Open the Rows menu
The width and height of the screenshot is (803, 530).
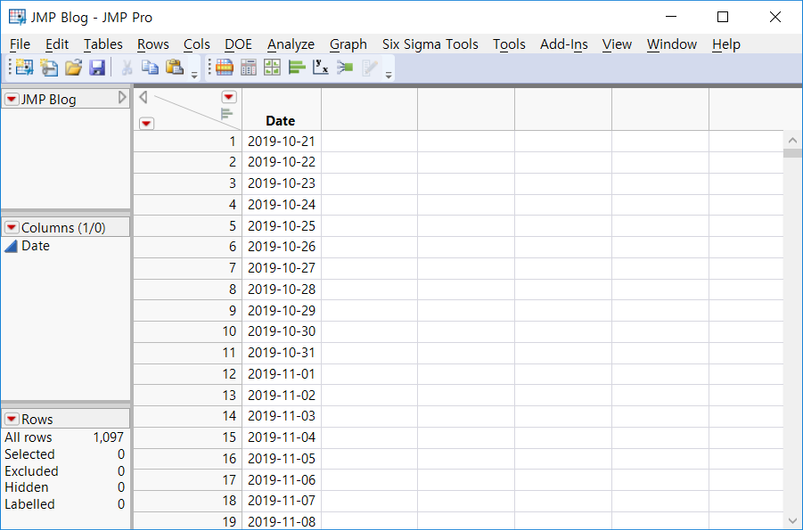[153, 45]
